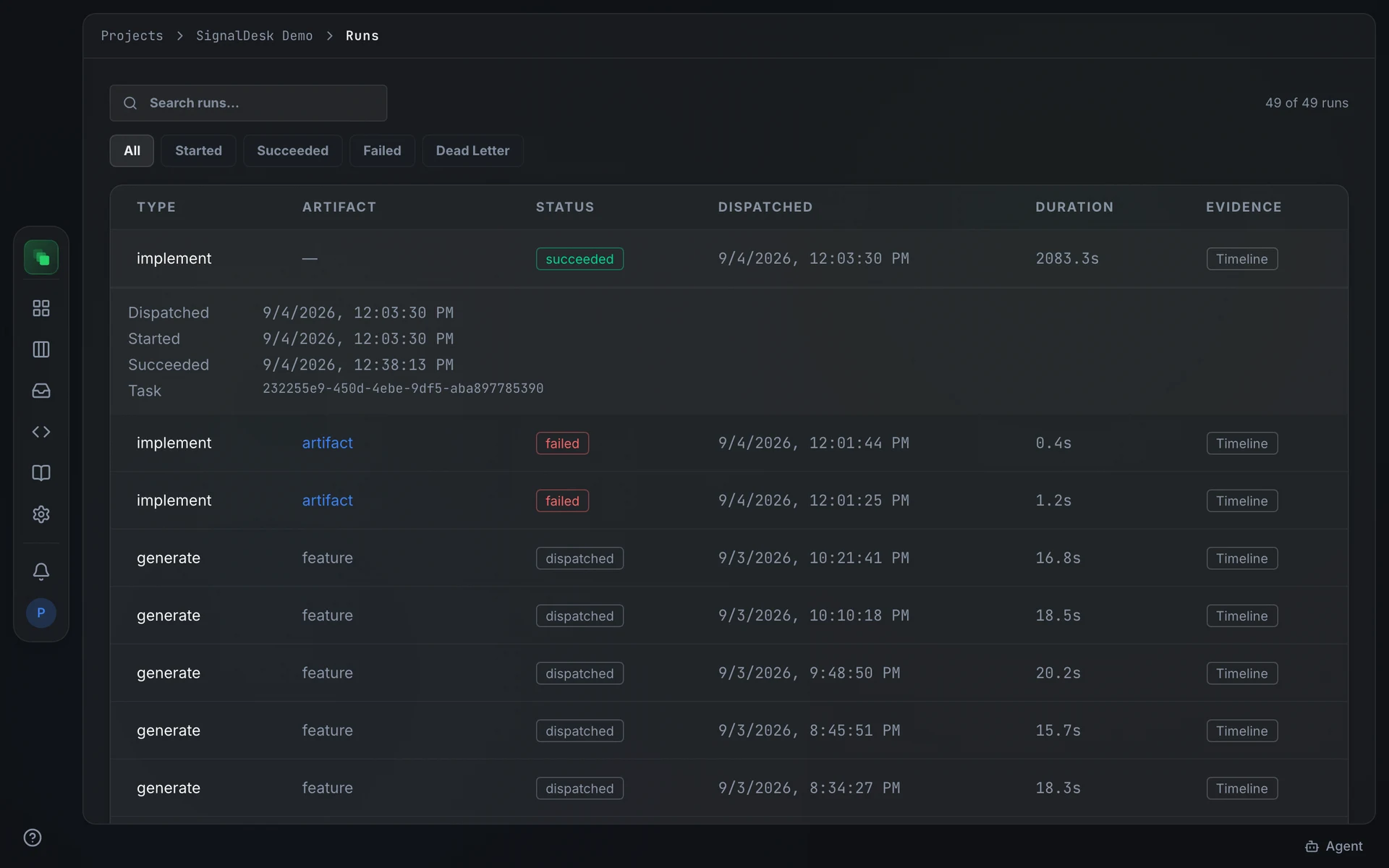1389x868 pixels.
Task: Click dispatched badge on 10:21:41 PM run
Action: [x=579, y=558]
